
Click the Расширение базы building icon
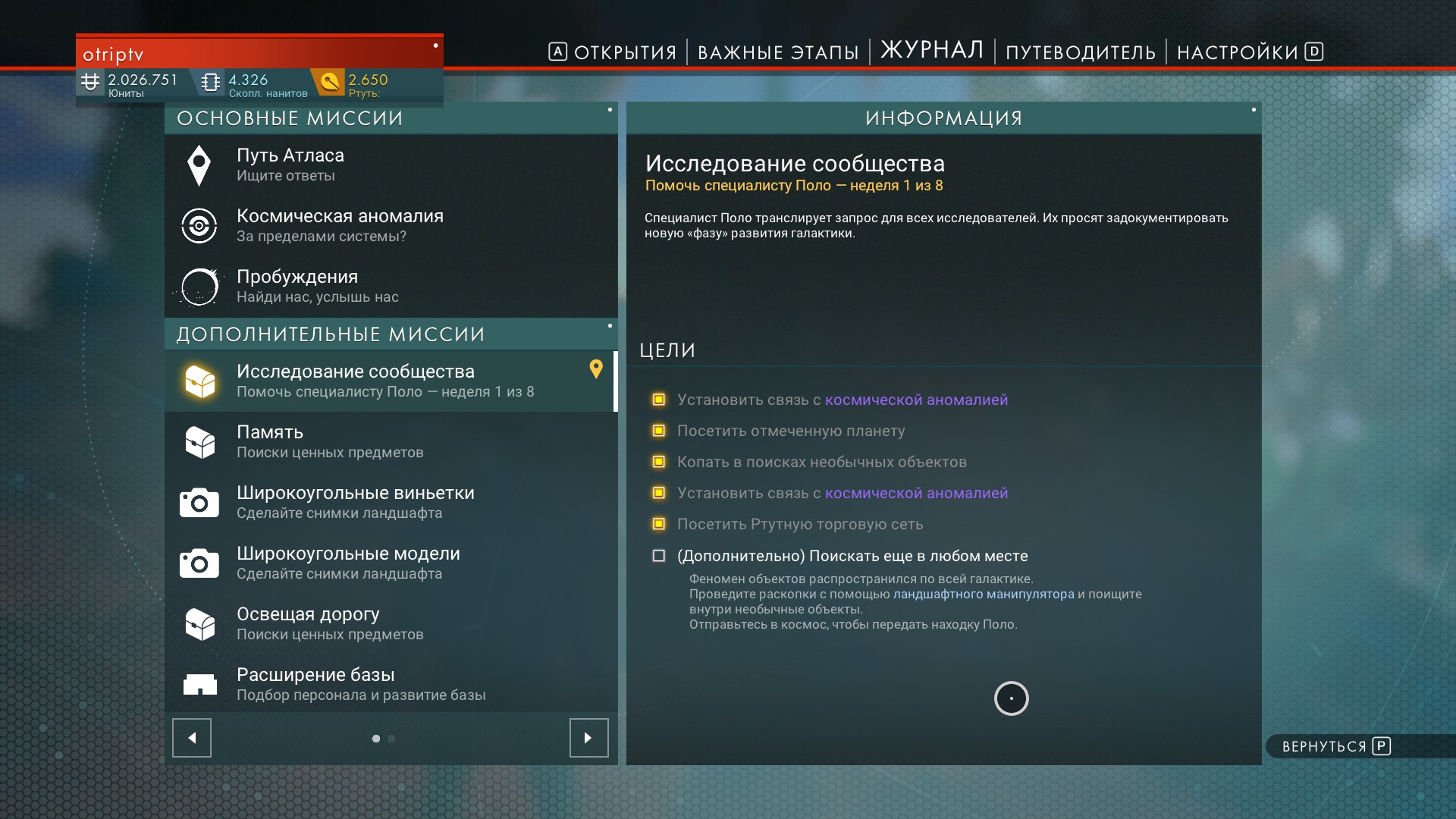point(200,685)
